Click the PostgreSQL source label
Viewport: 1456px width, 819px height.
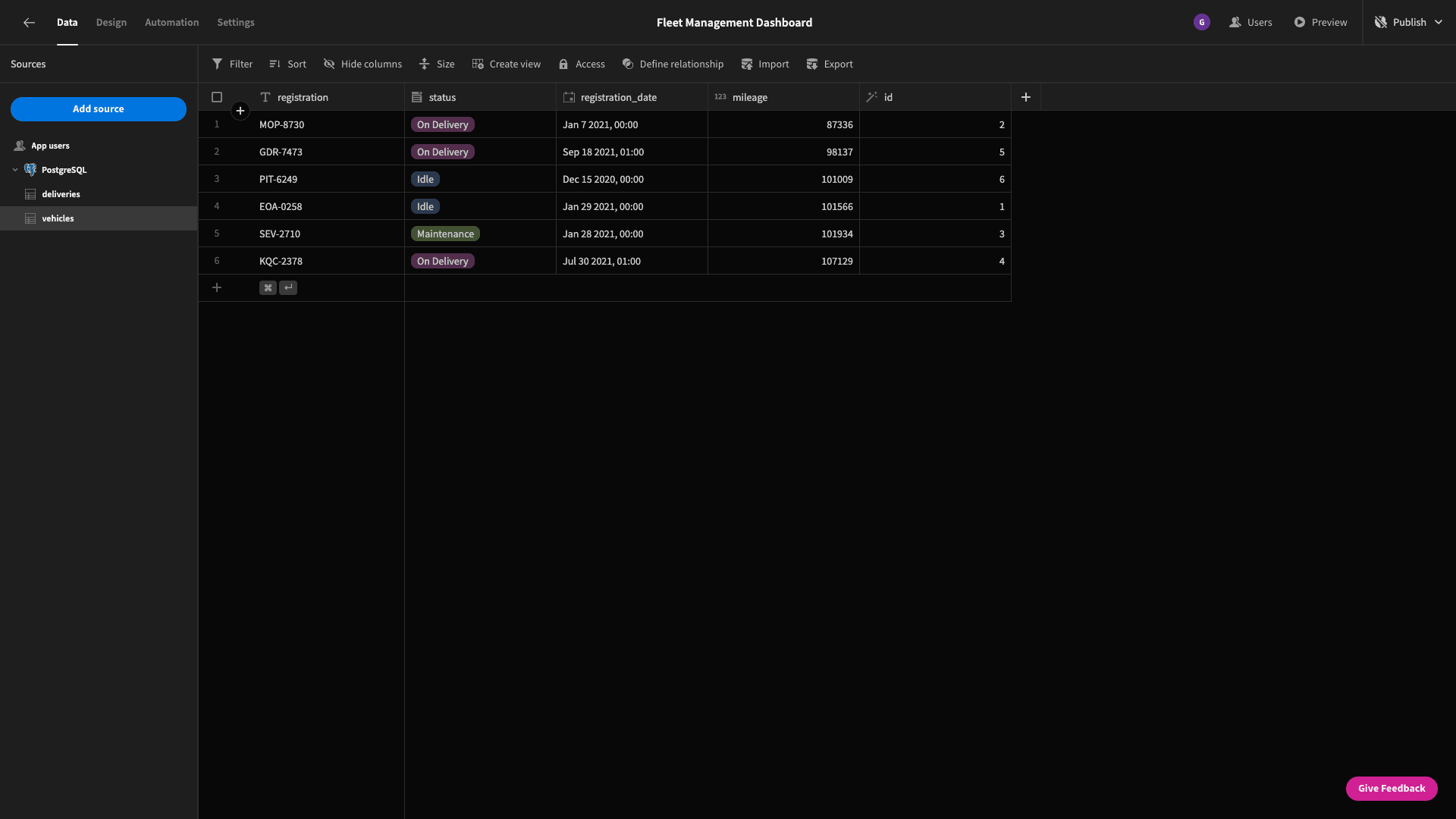[64, 170]
